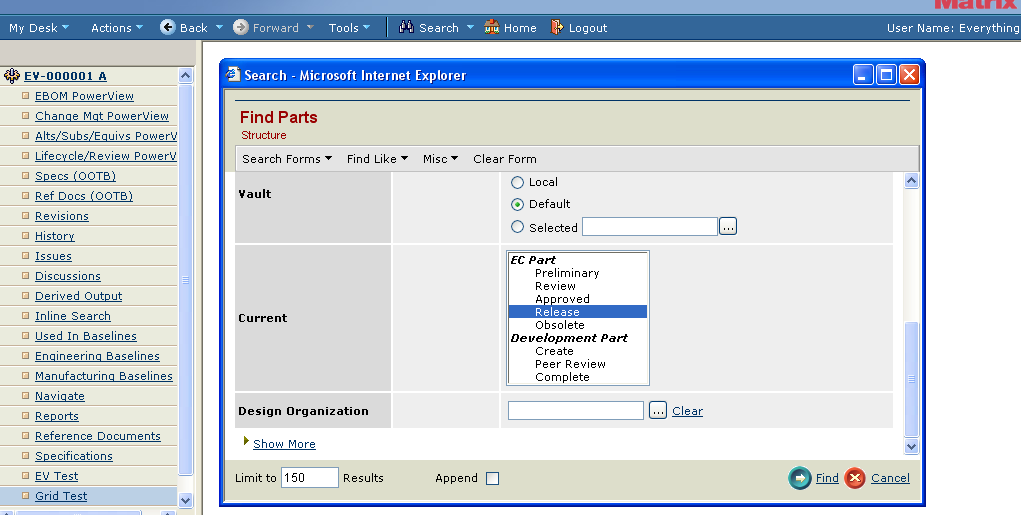Image resolution: width=1021 pixels, height=515 pixels.
Task: Click the red Cancel X icon
Action: click(855, 478)
